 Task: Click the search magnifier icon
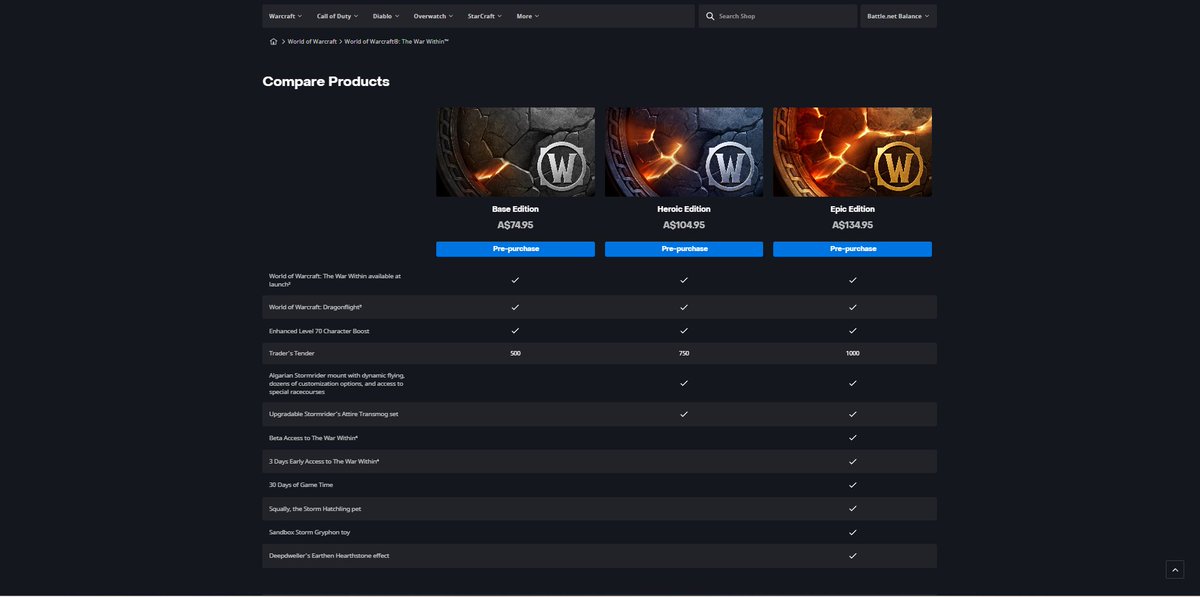point(710,16)
